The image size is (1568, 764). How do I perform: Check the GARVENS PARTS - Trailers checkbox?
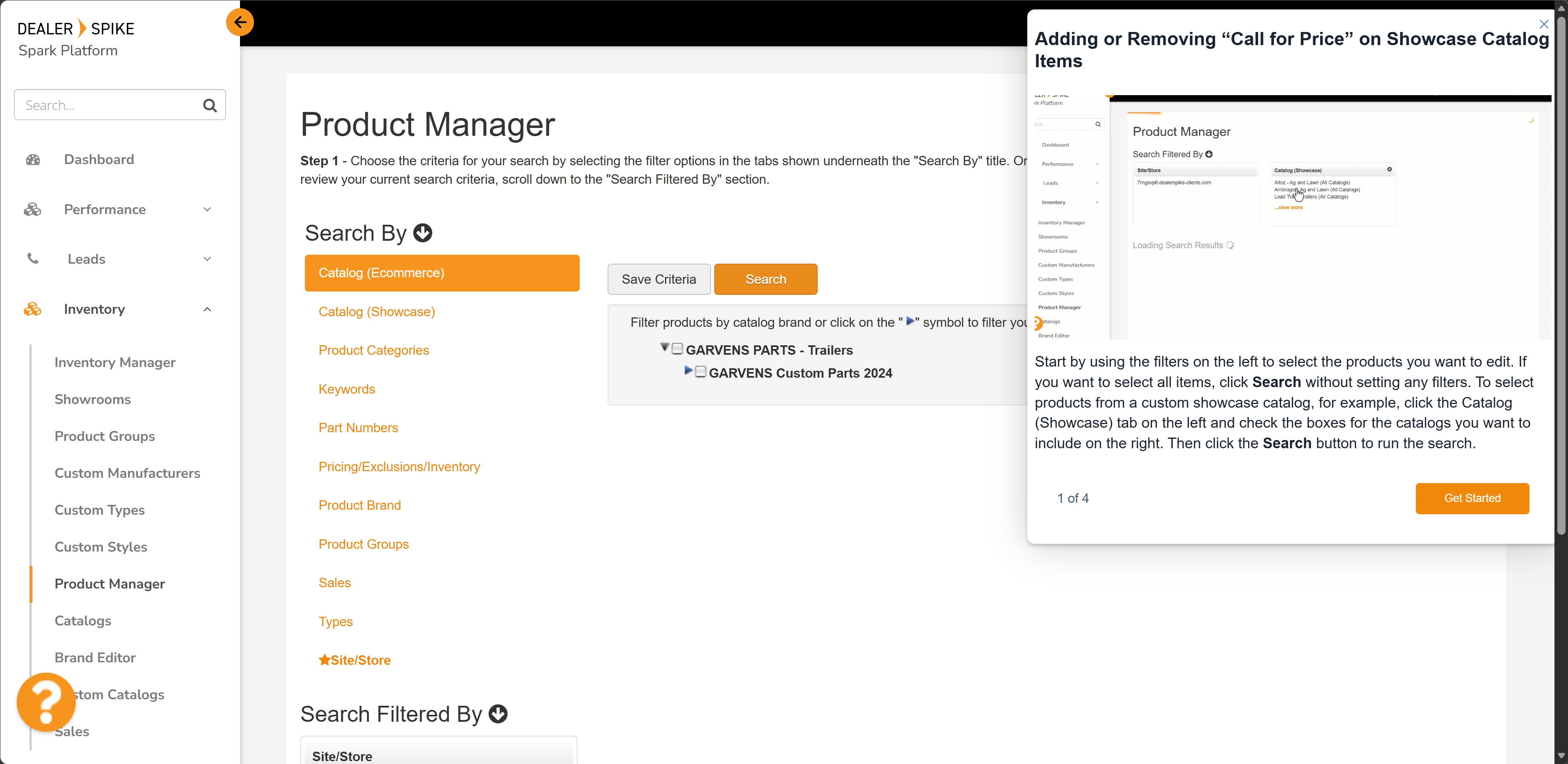pyautogui.click(x=677, y=349)
